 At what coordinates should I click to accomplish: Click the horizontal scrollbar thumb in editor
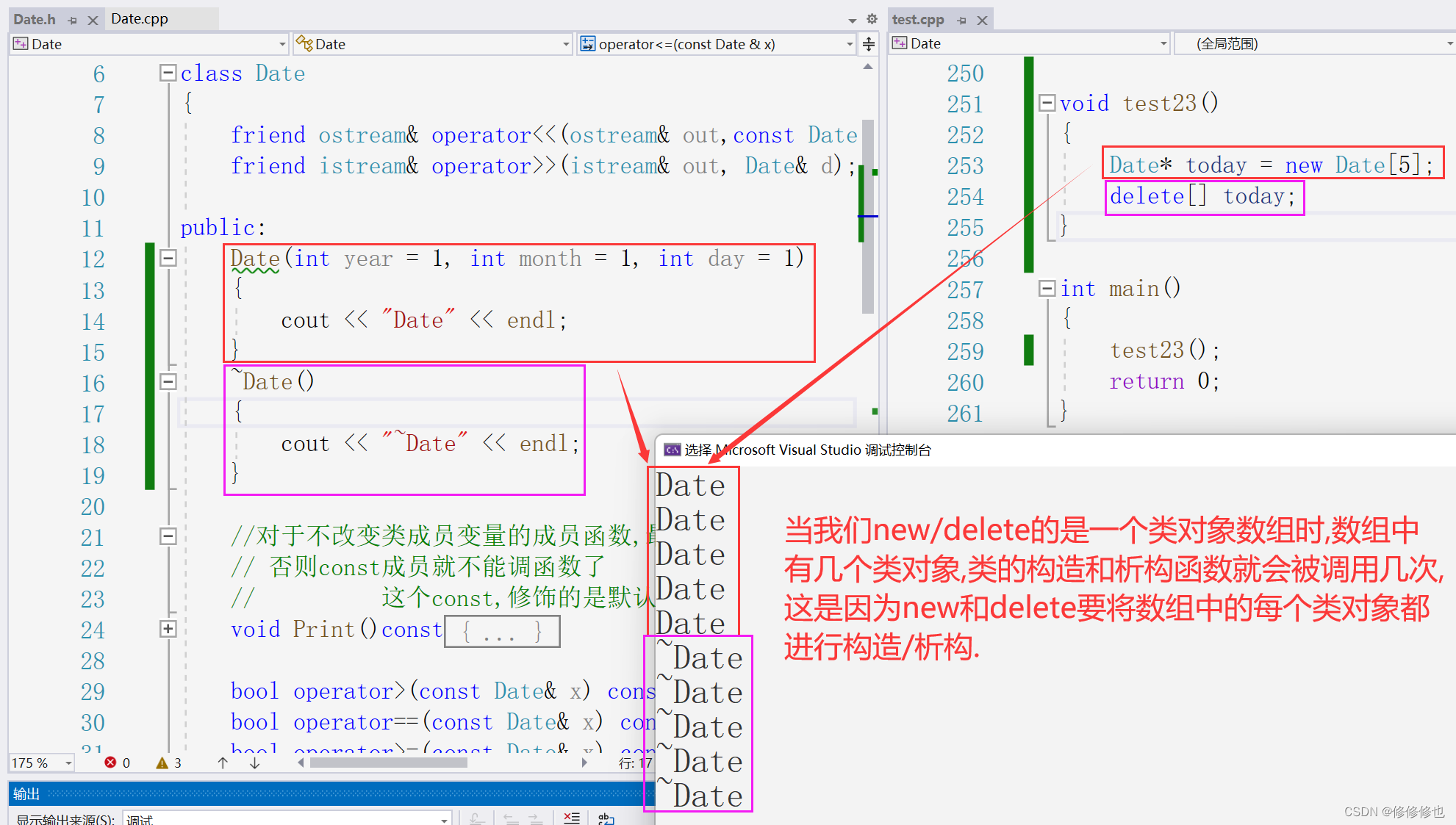click(388, 763)
